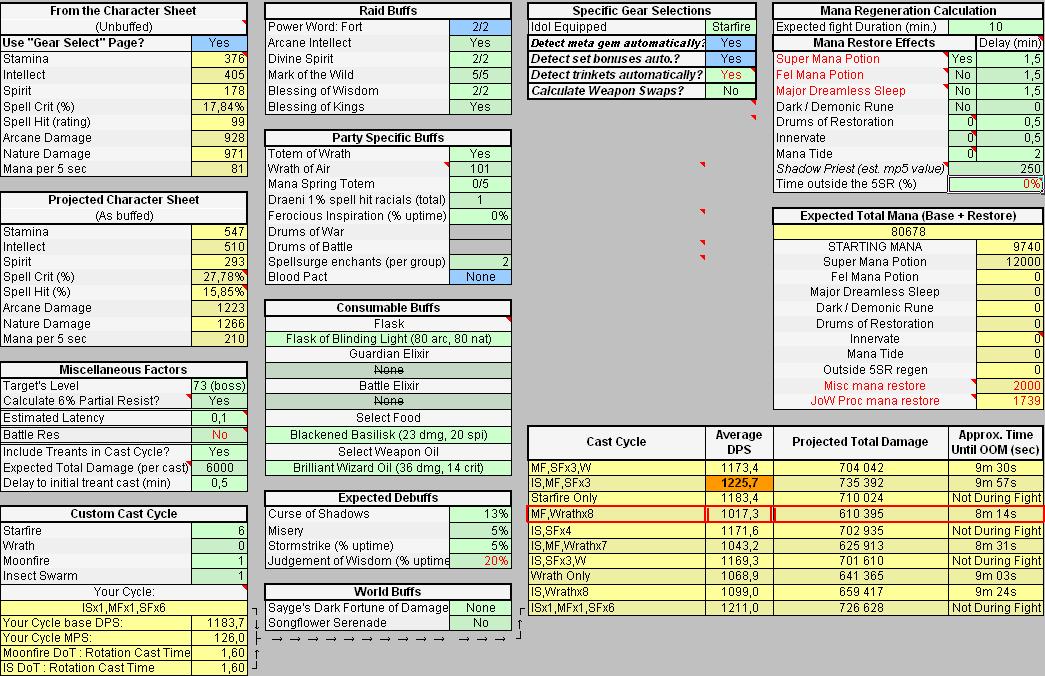Toggle Songflower Serenade world buff cell
This screenshot has width=1045, height=676.
pyautogui.click(x=480, y=623)
